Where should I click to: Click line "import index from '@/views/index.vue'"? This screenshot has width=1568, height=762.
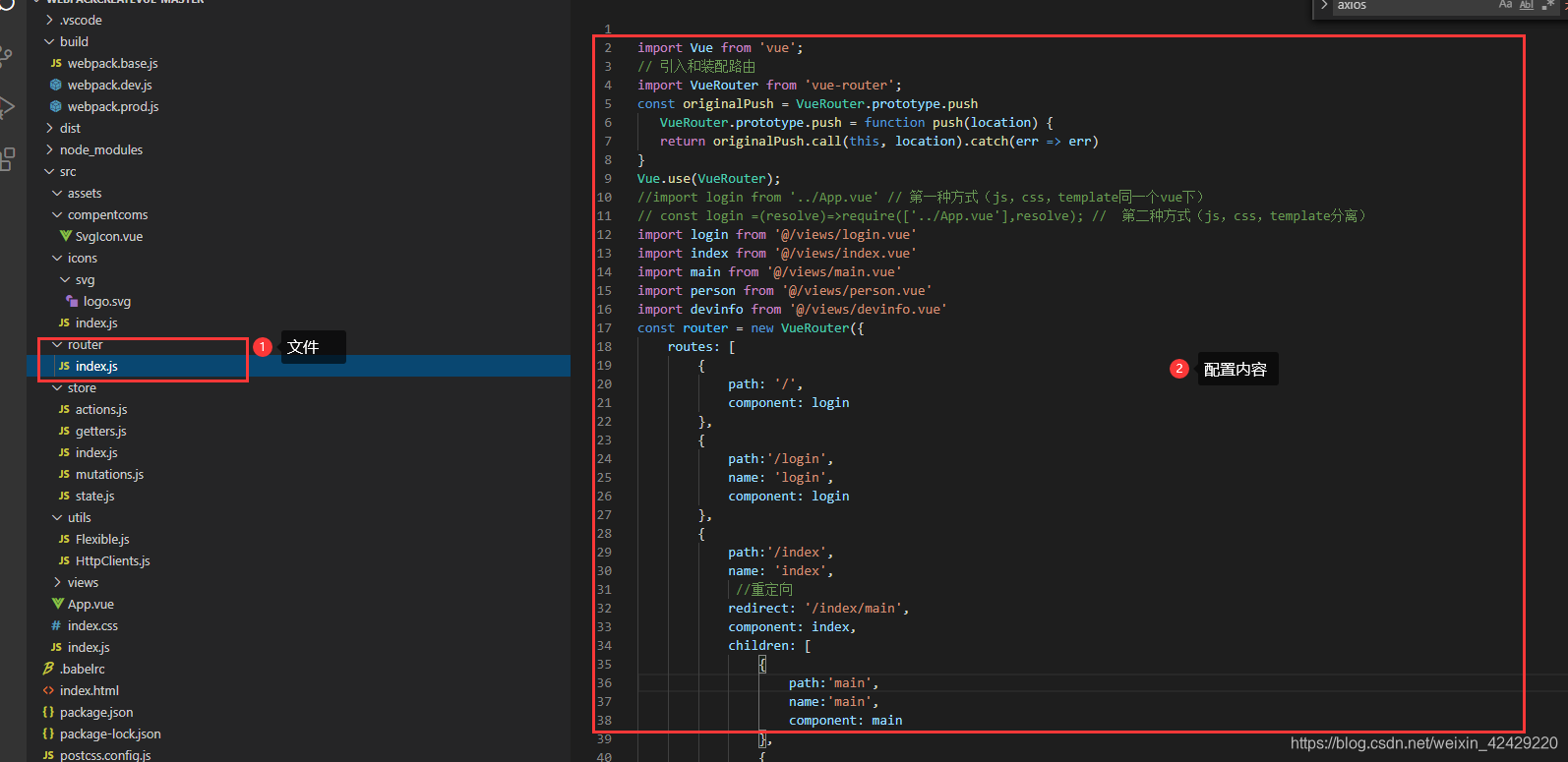777,253
